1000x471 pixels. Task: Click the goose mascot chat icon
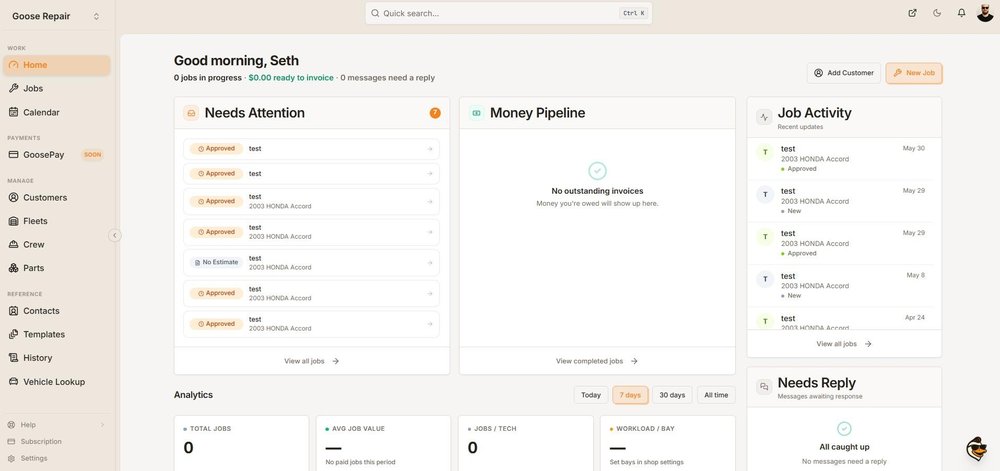tap(976, 449)
